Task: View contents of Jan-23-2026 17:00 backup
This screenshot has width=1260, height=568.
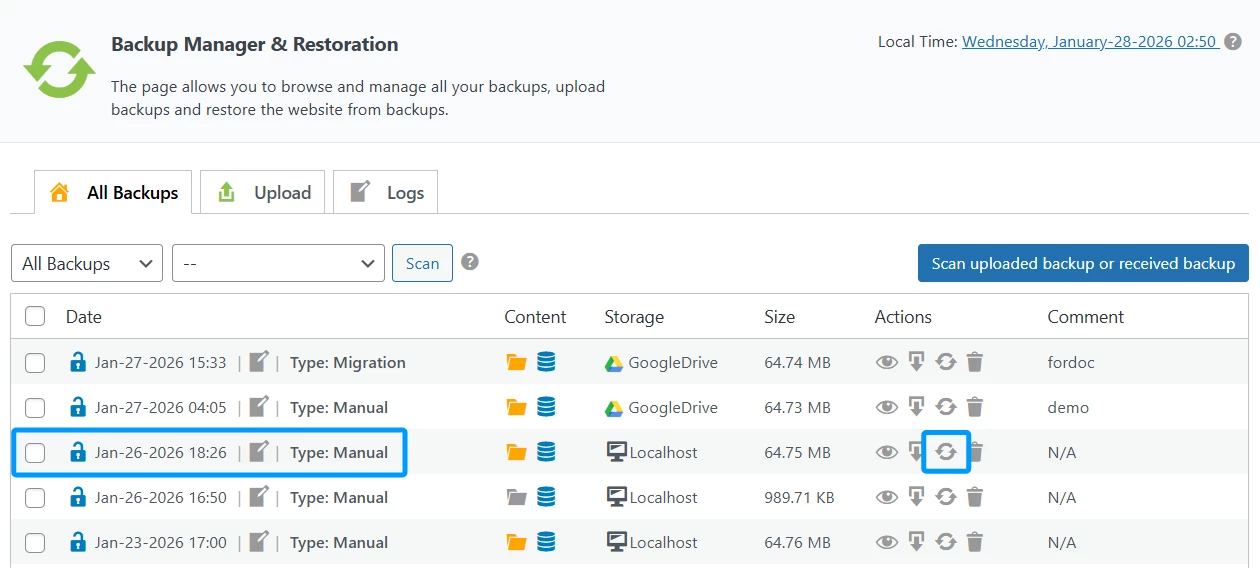Action: click(x=886, y=542)
